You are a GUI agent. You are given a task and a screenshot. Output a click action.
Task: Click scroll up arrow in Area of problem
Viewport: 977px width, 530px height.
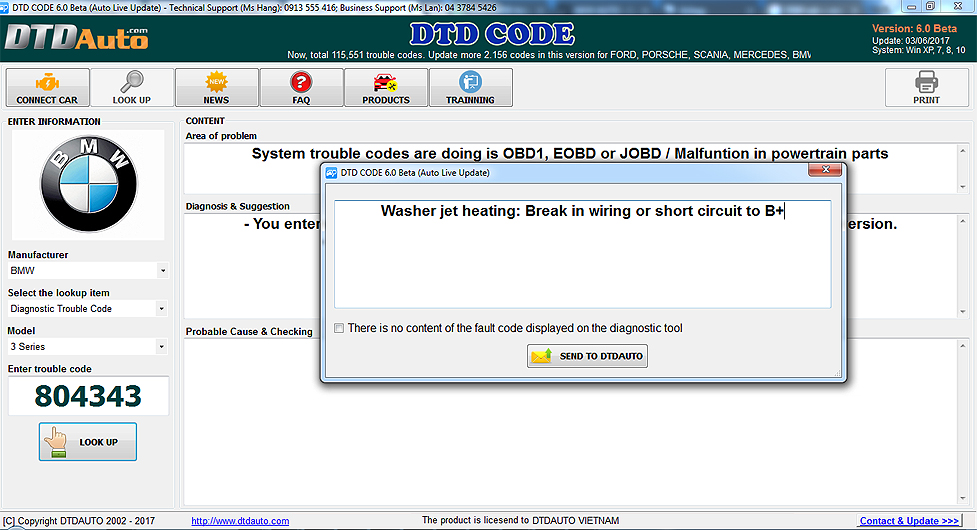[963, 151]
